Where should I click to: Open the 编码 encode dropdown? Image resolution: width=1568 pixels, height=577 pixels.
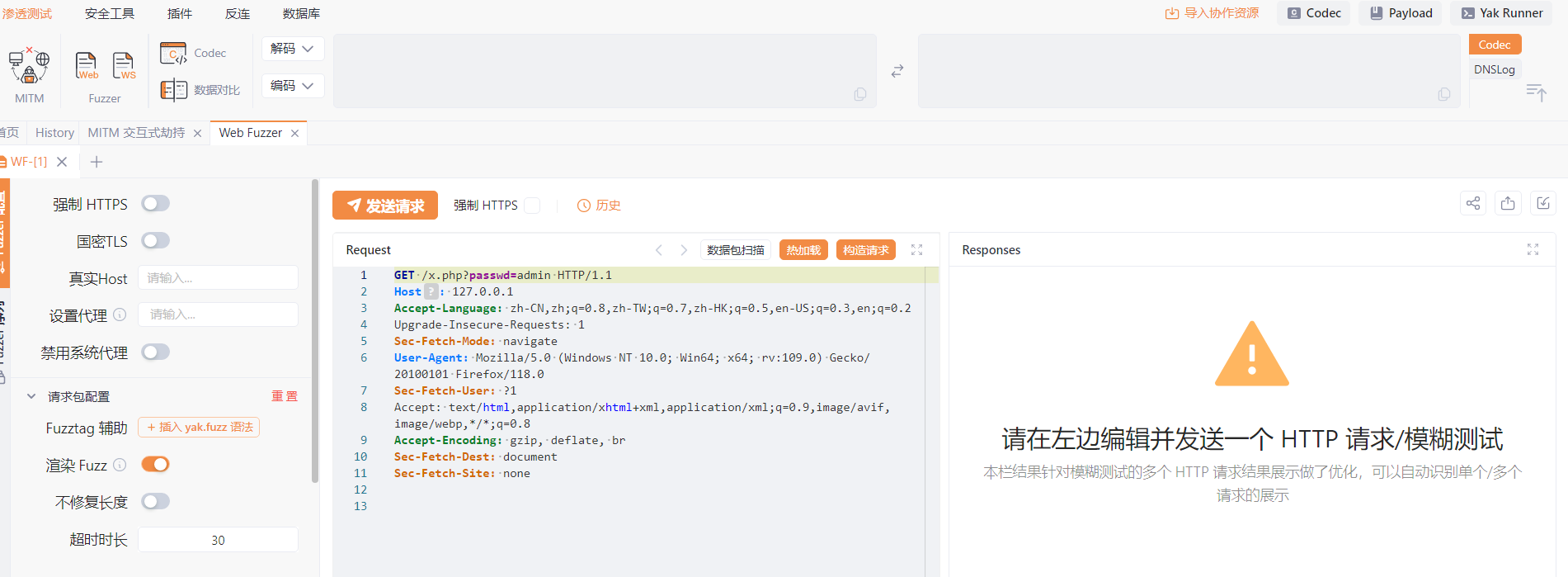tap(293, 86)
